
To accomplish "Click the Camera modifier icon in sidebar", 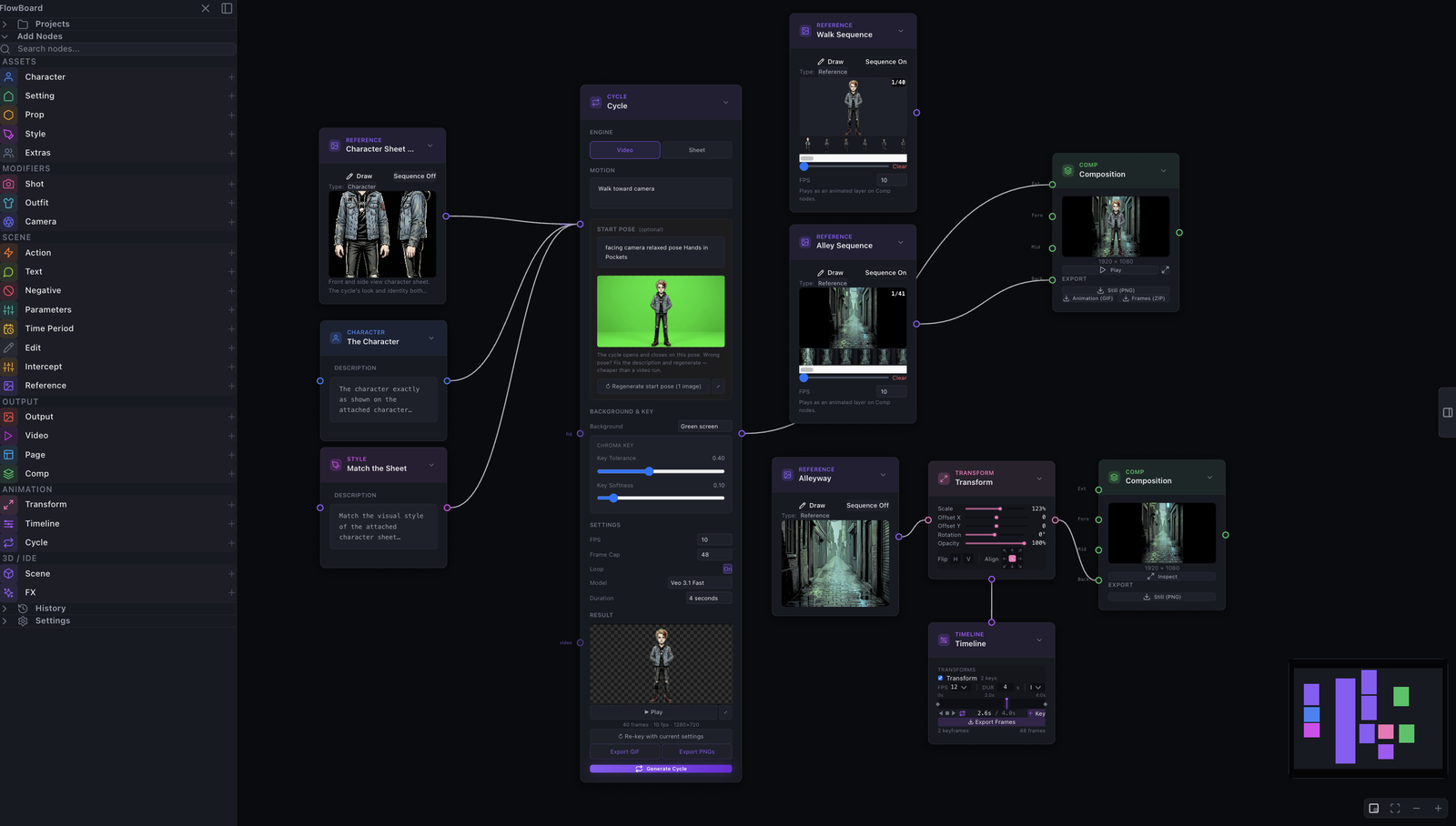I will tap(8, 222).
